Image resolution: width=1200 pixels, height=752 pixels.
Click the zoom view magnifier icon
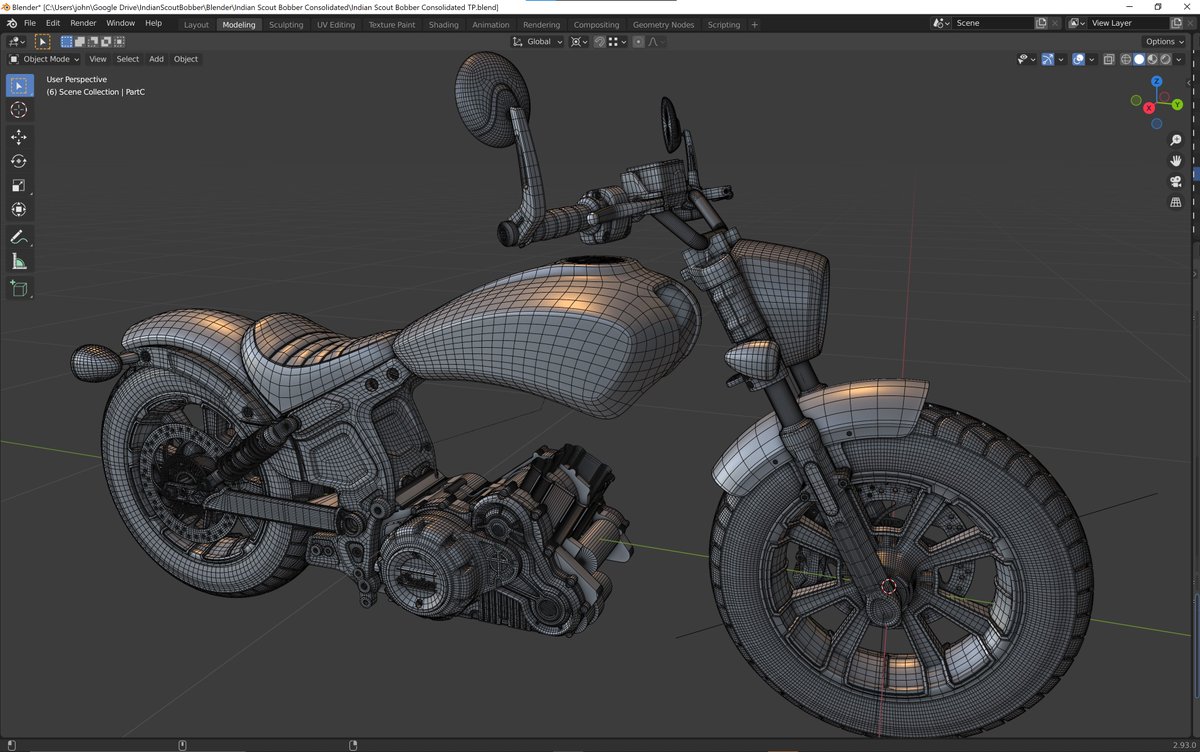(x=1176, y=140)
